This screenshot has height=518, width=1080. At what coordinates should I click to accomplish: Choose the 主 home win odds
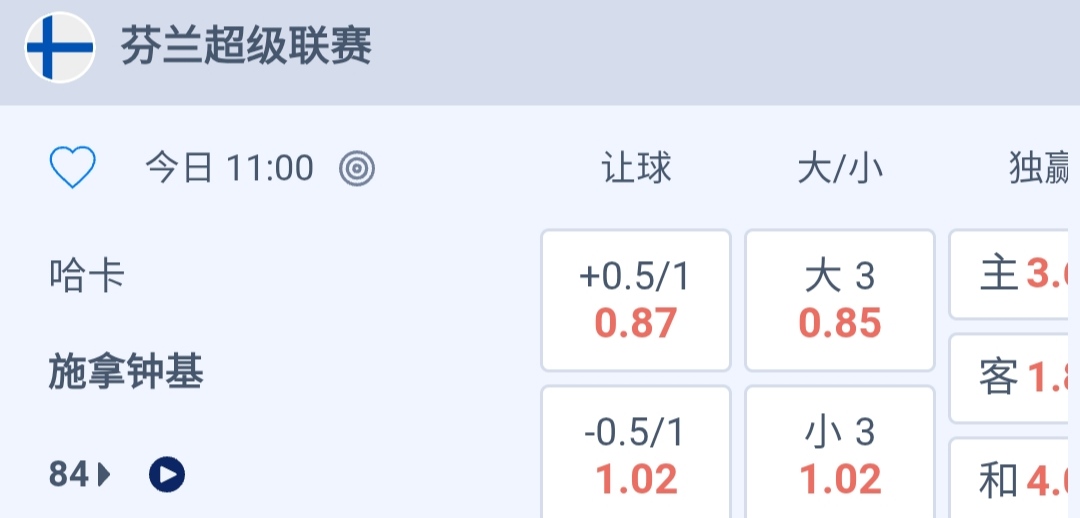click(x=1012, y=274)
